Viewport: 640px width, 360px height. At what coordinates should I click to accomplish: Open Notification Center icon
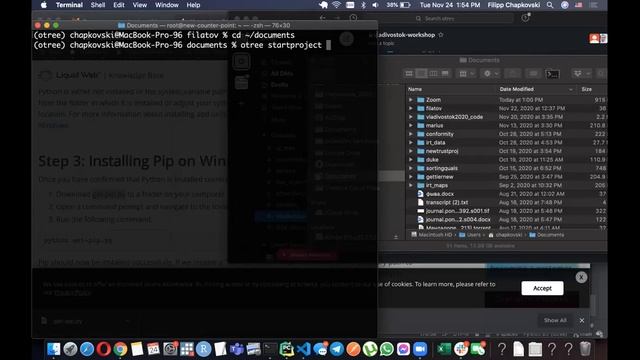593,5
